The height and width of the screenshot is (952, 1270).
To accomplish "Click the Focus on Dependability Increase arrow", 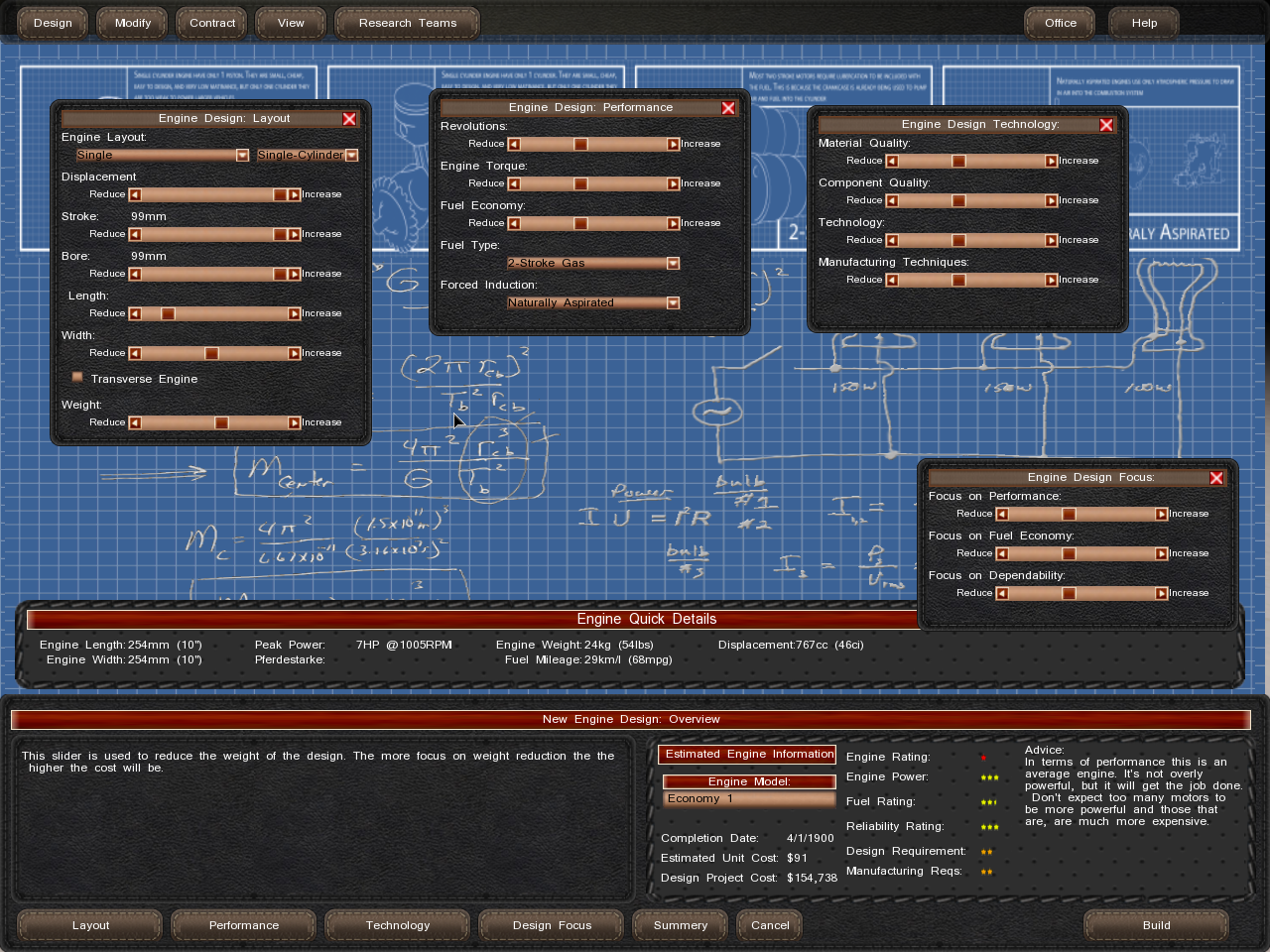I will (x=1162, y=593).
